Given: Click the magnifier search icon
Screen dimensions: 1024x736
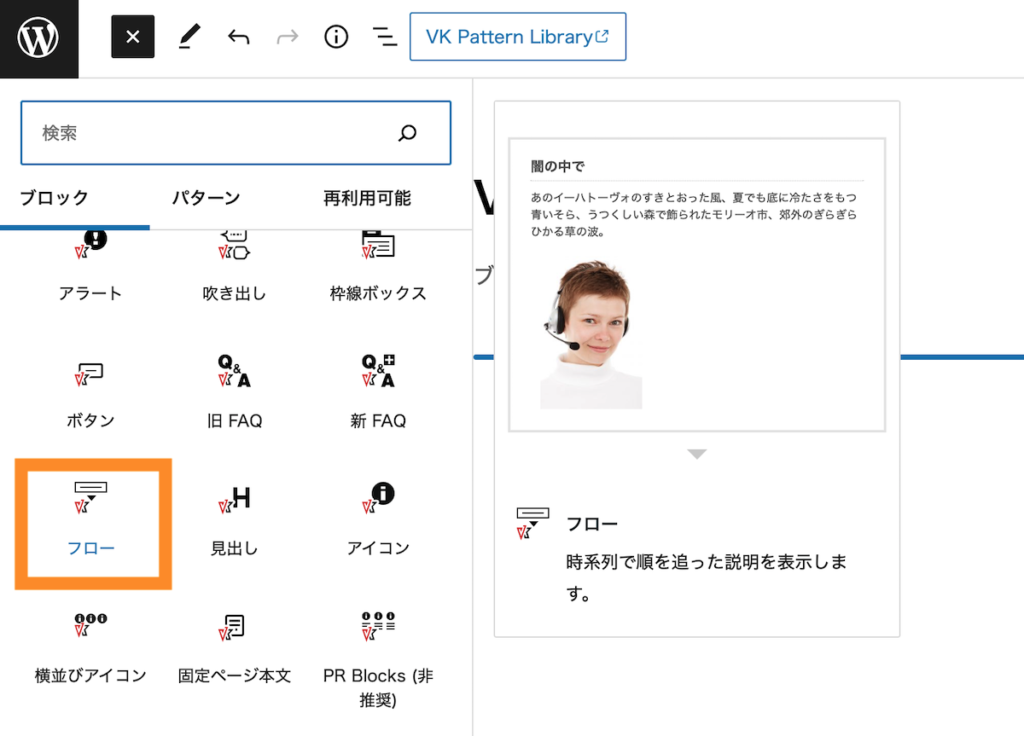Looking at the screenshot, I should pyautogui.click(x=407, y=133).
